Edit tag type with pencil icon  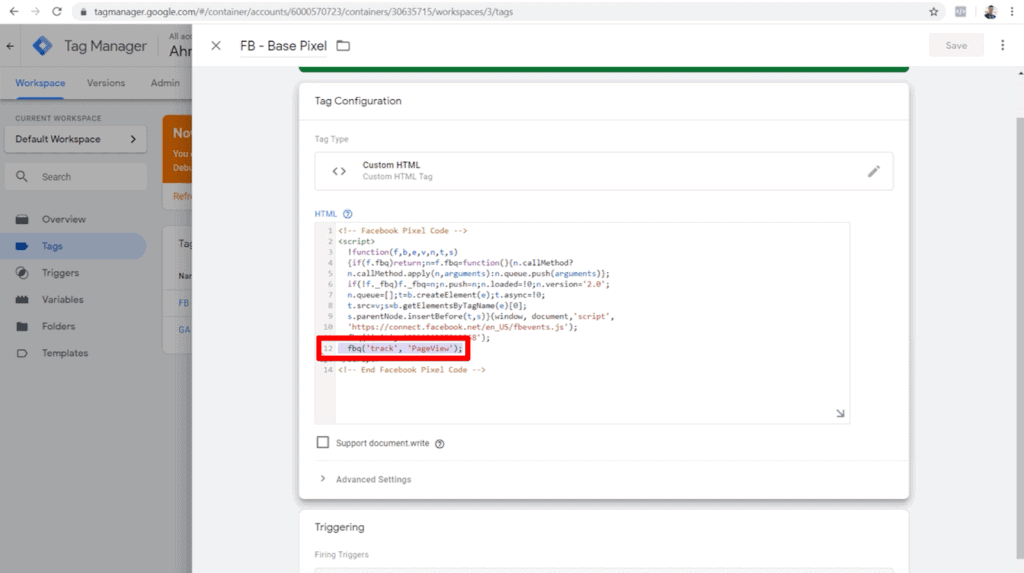pos(874,171)
